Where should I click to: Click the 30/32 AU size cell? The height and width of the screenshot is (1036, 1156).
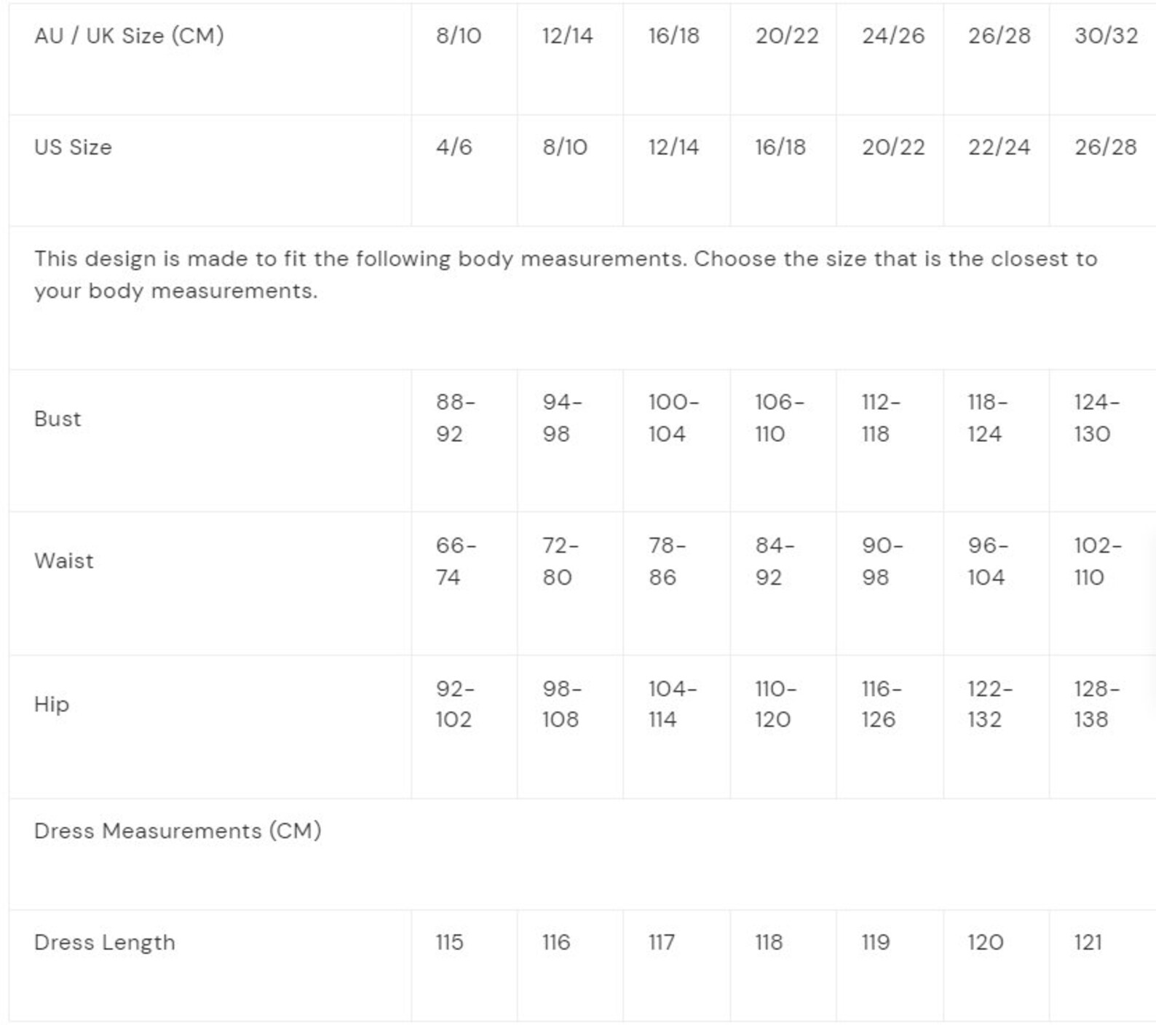[x=1106, y=36]
